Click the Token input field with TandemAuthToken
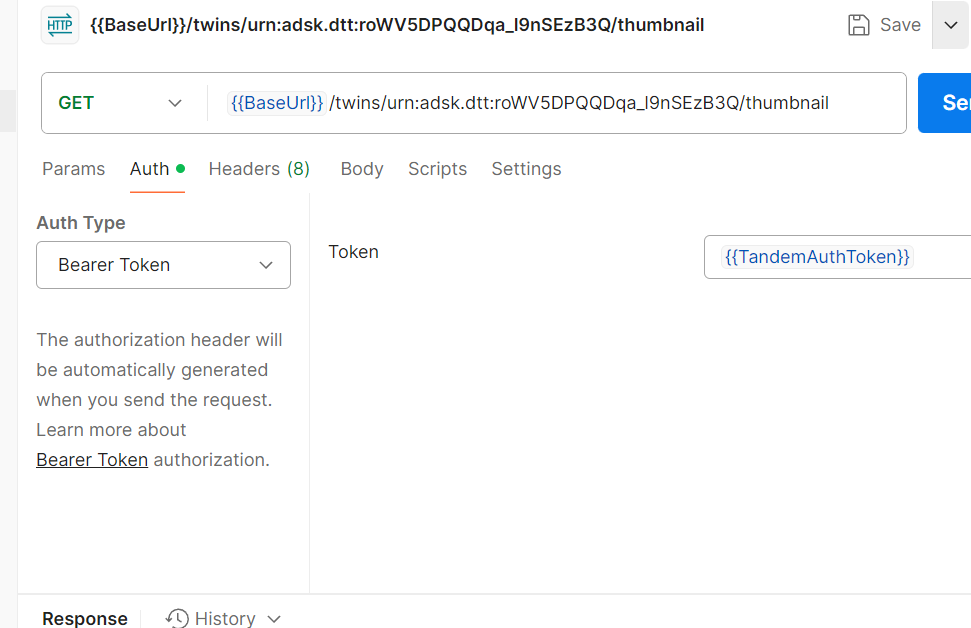The image size is (971, 628). [837, 257]
